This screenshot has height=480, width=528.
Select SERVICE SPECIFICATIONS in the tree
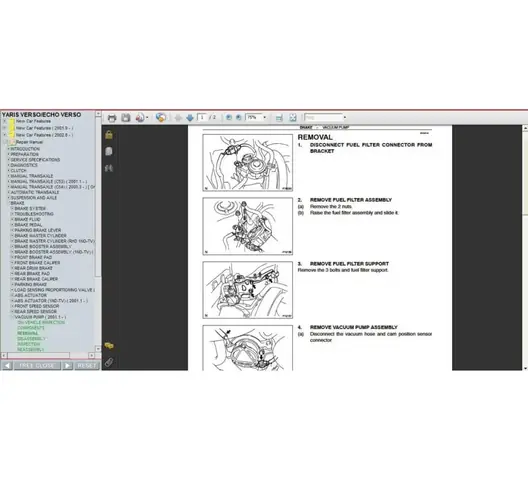tap(35, 160)
